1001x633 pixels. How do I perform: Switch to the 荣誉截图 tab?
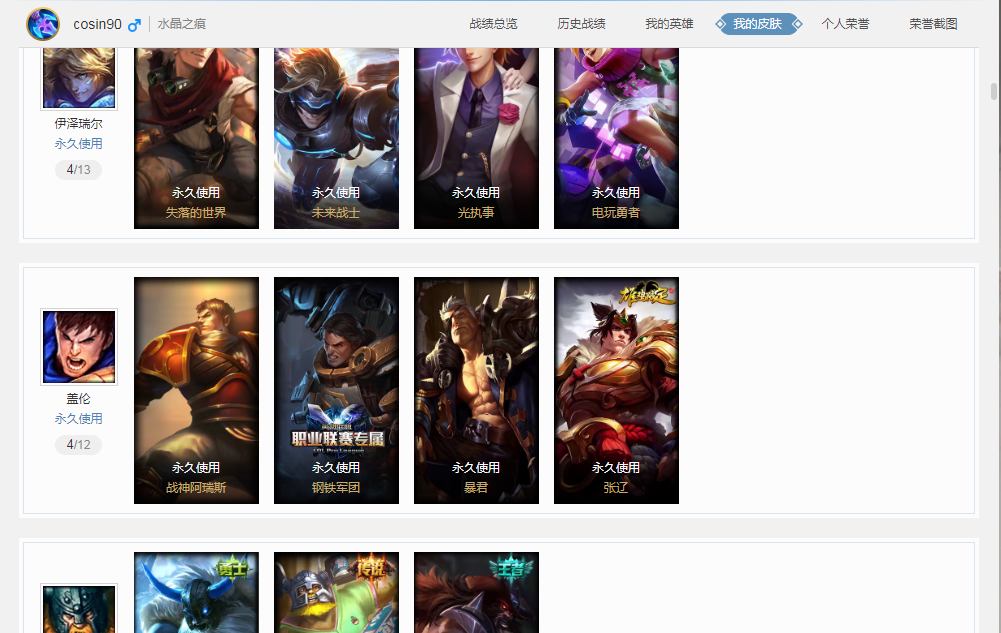pyautogui.click(x=933, y=24)
